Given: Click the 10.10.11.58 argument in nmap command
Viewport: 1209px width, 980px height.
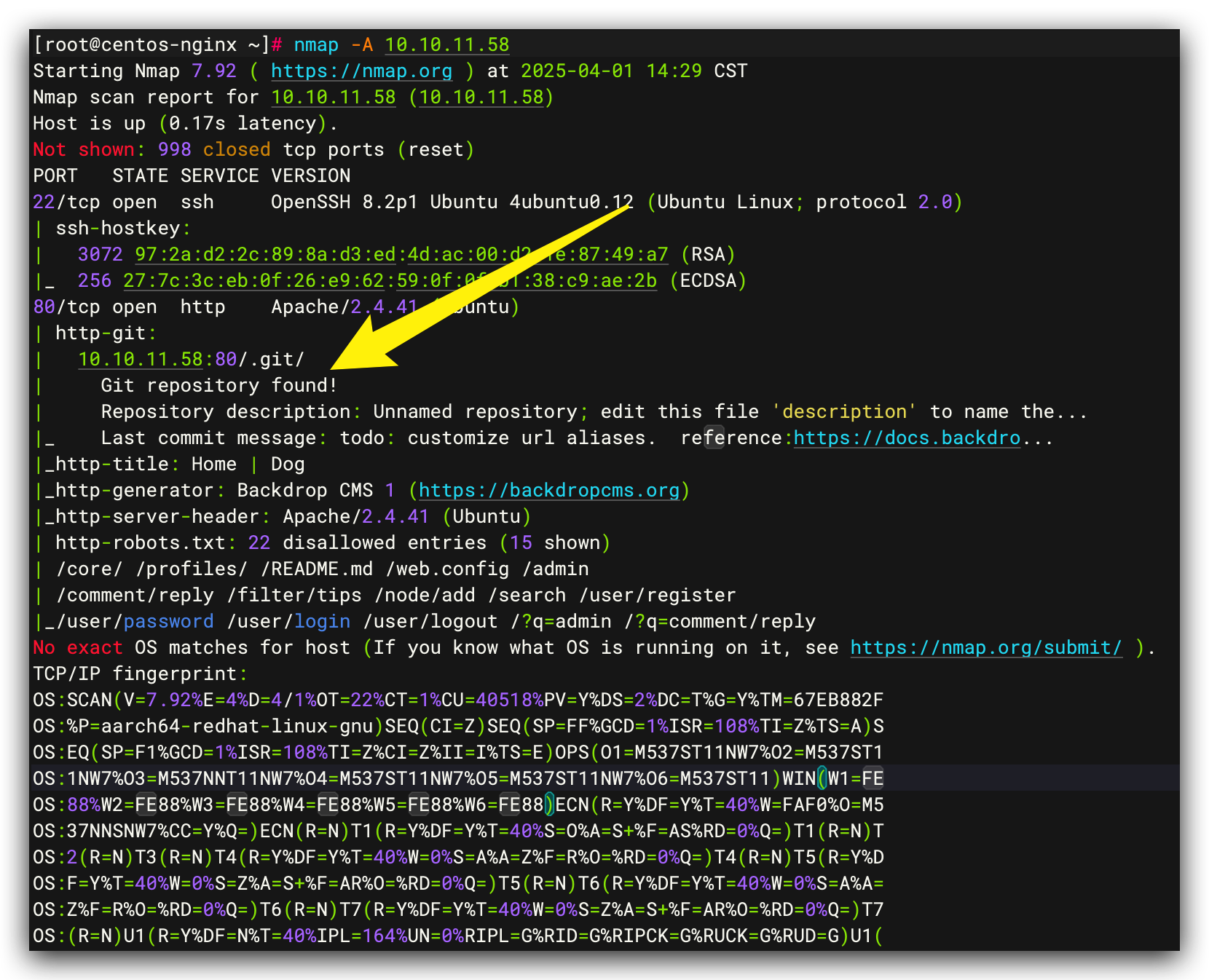Looking at the screenshot, I should click(446, 44).
